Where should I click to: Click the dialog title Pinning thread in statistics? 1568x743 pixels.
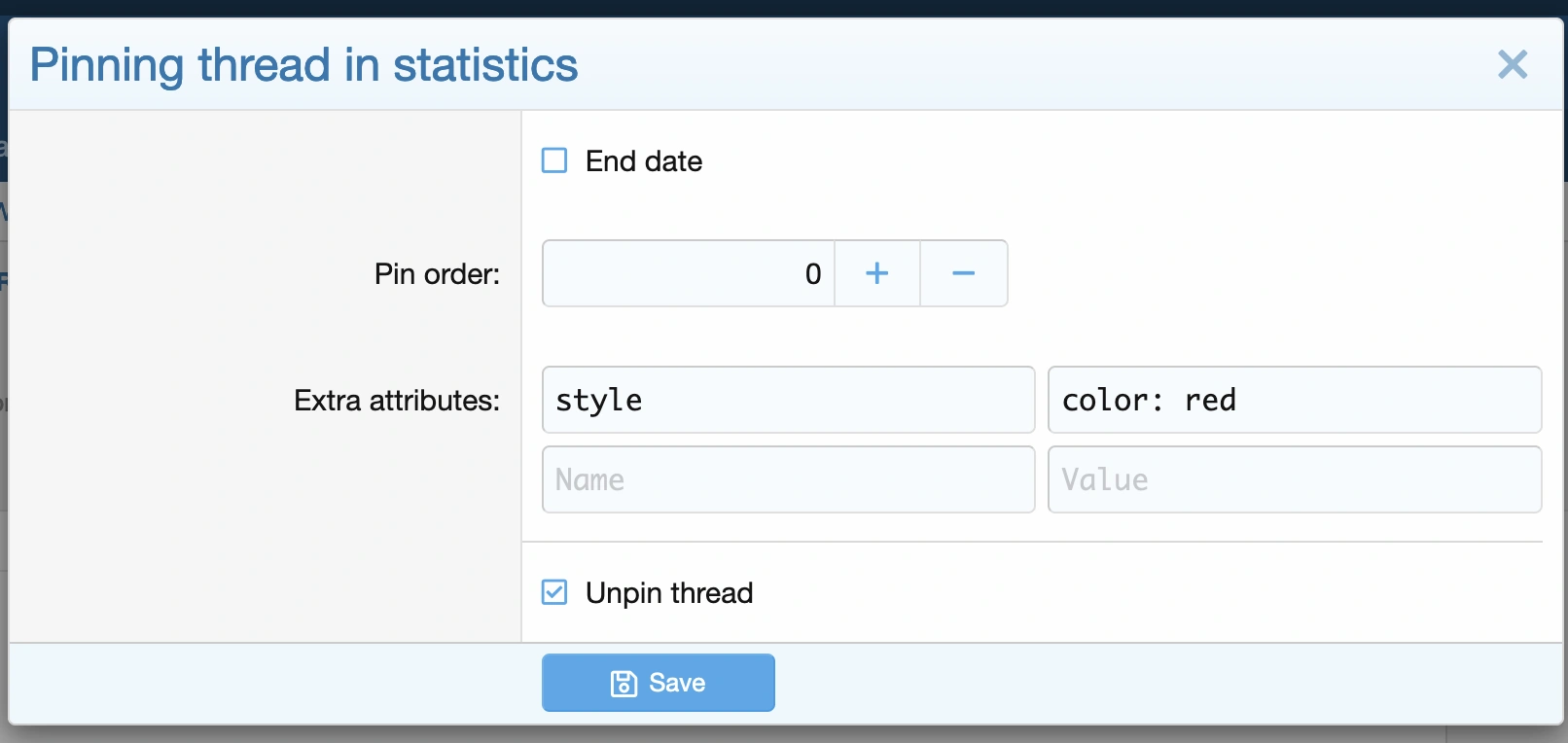(x=303, y=65)
